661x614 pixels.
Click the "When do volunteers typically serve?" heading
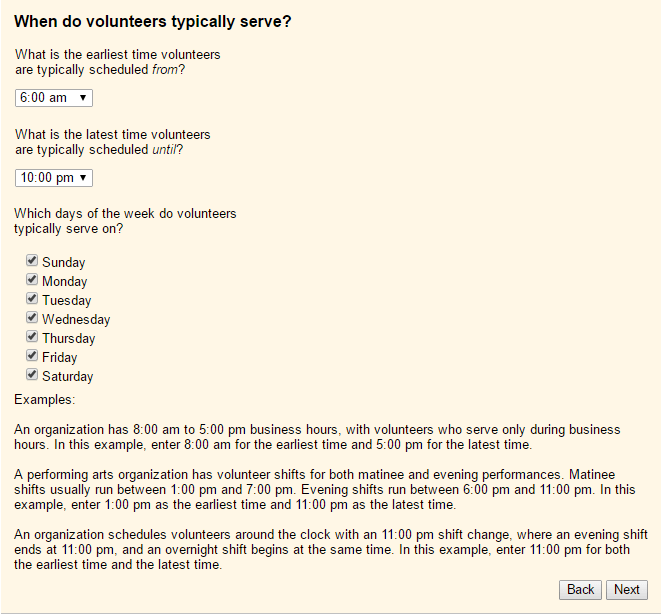coord(153,21)
